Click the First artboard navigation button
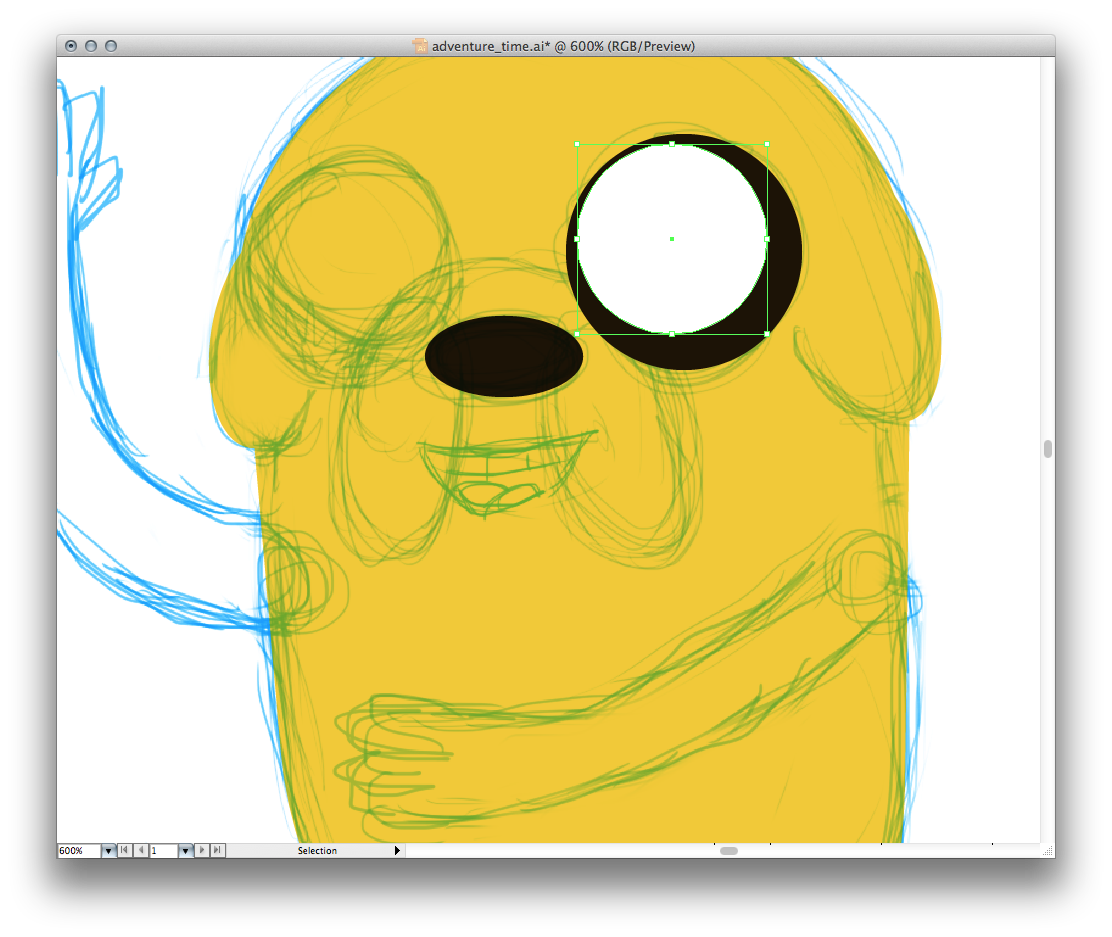Image resolution: width=1112 pixels, height=937 pixels. 124,851
